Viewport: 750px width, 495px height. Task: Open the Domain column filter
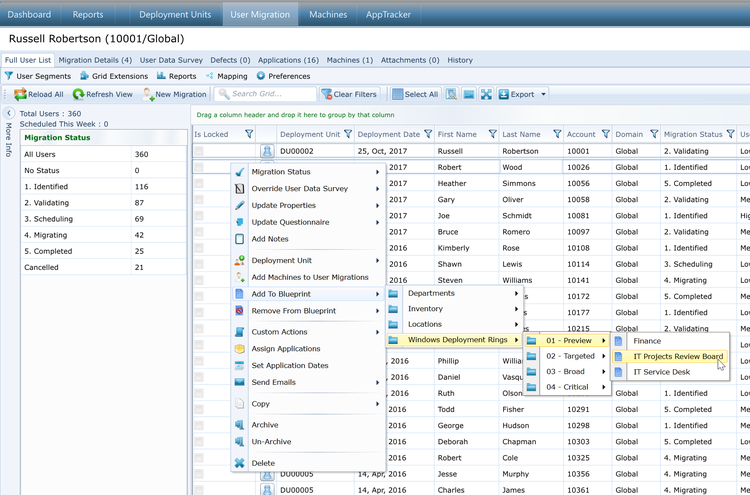654,134
